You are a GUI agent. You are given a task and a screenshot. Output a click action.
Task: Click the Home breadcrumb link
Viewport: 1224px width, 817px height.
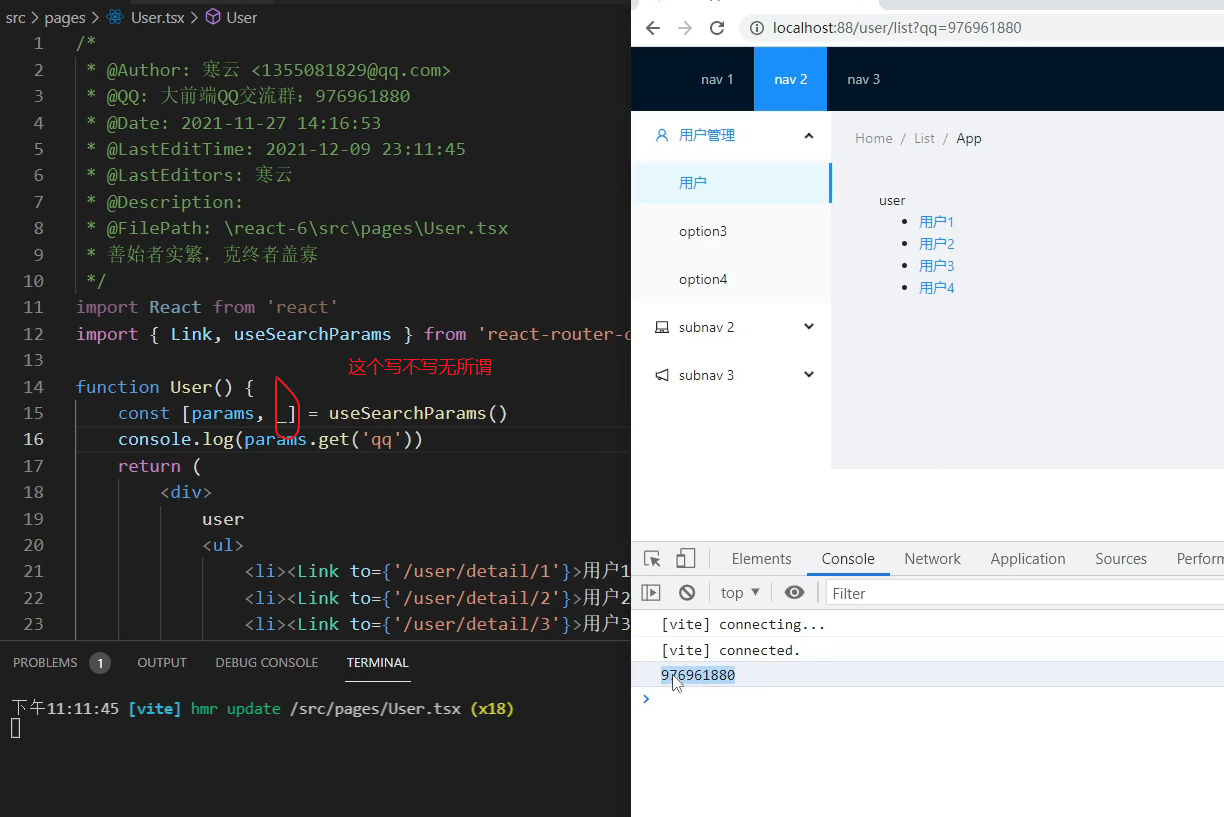coord(873,138)
